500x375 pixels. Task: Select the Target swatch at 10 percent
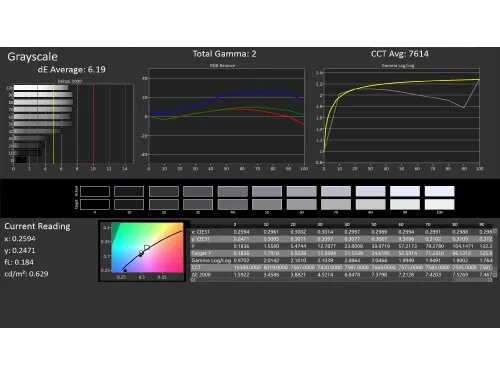coord(129,204)
